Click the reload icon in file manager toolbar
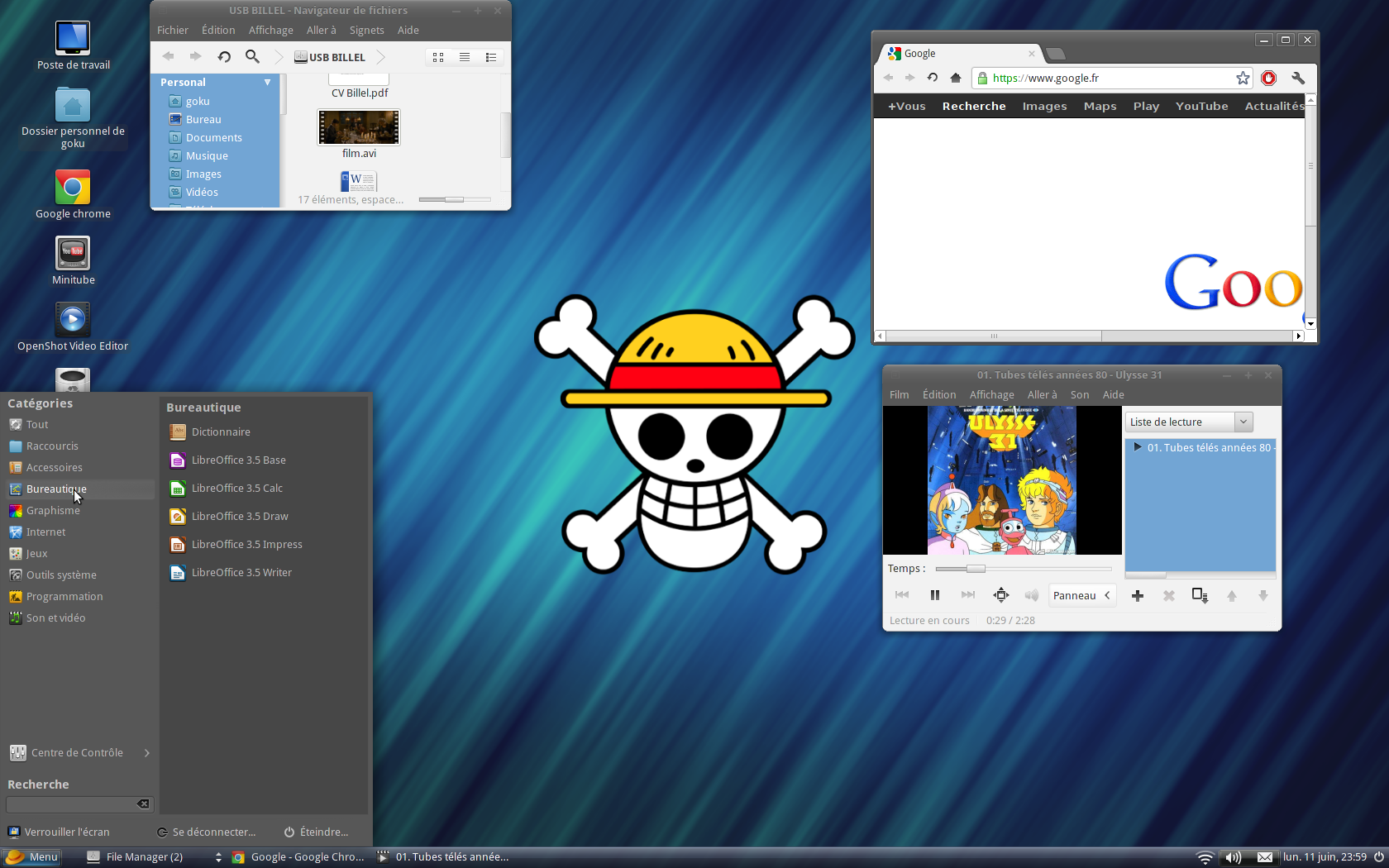 pos(224,57)
